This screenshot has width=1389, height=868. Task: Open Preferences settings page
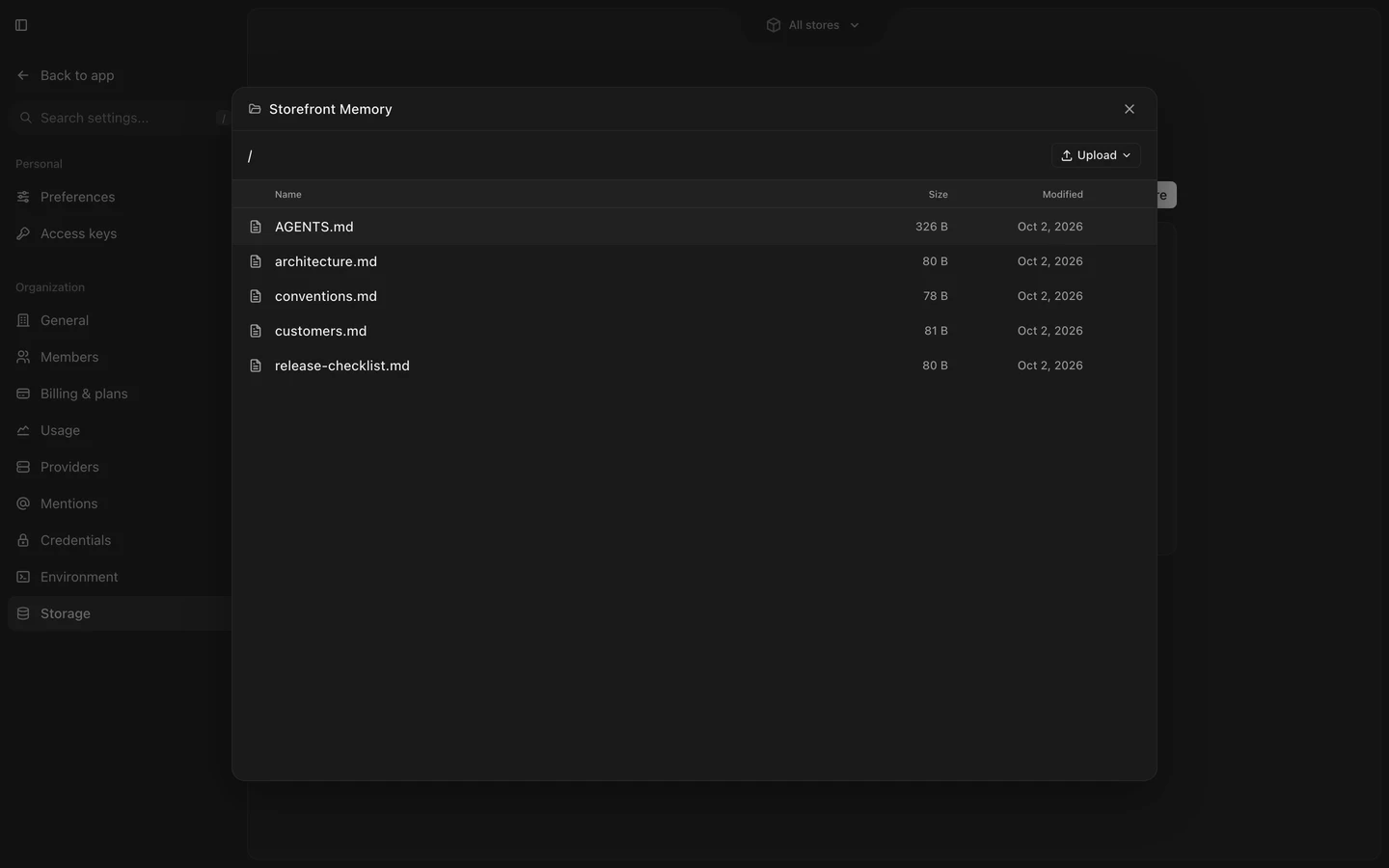coord(120,197)
